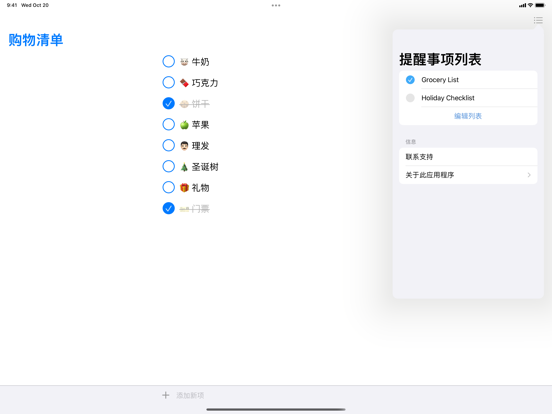Tap the chocolate bar emoji icon

point(184,83)
